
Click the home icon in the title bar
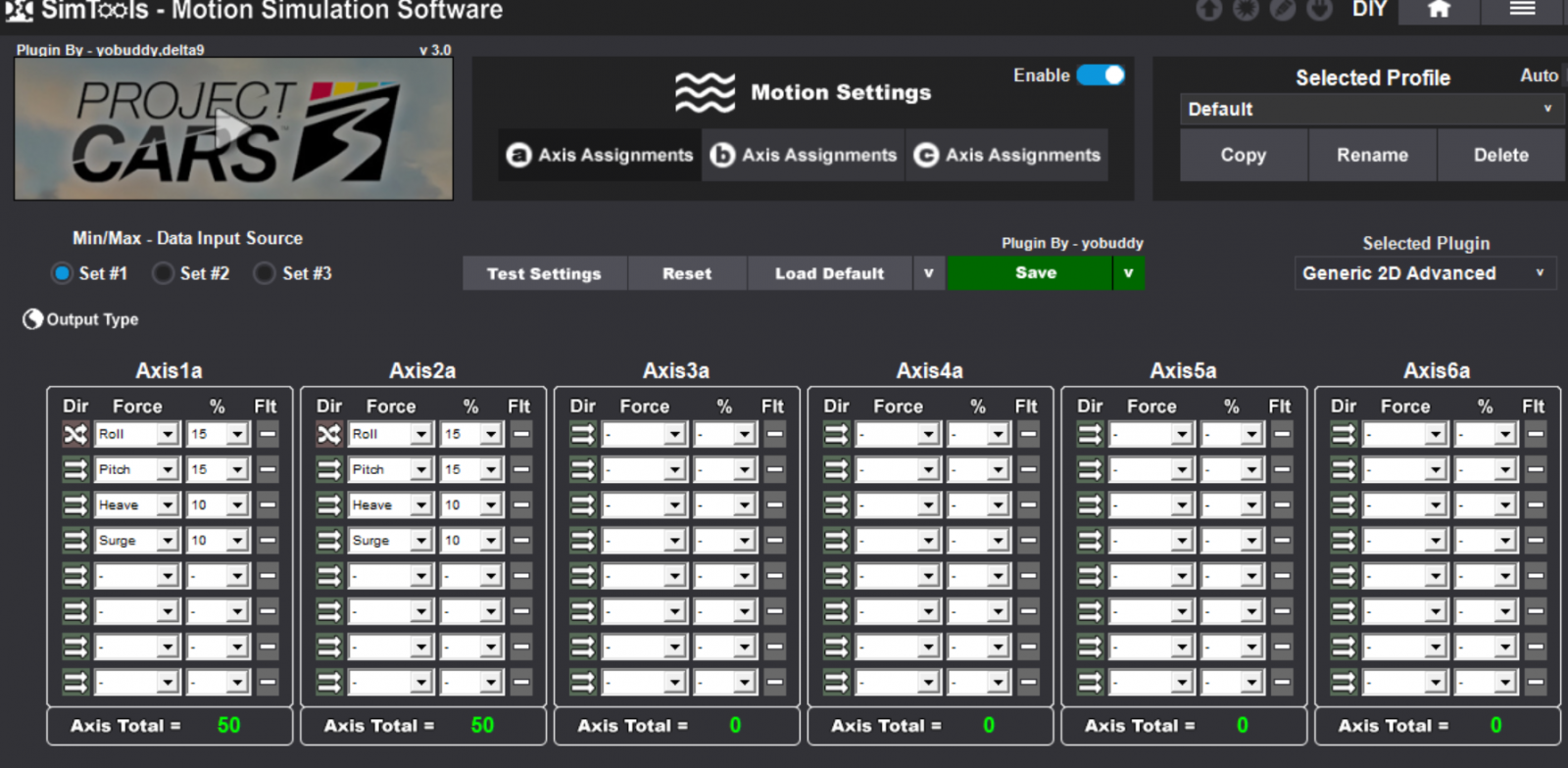[1438, 10]
